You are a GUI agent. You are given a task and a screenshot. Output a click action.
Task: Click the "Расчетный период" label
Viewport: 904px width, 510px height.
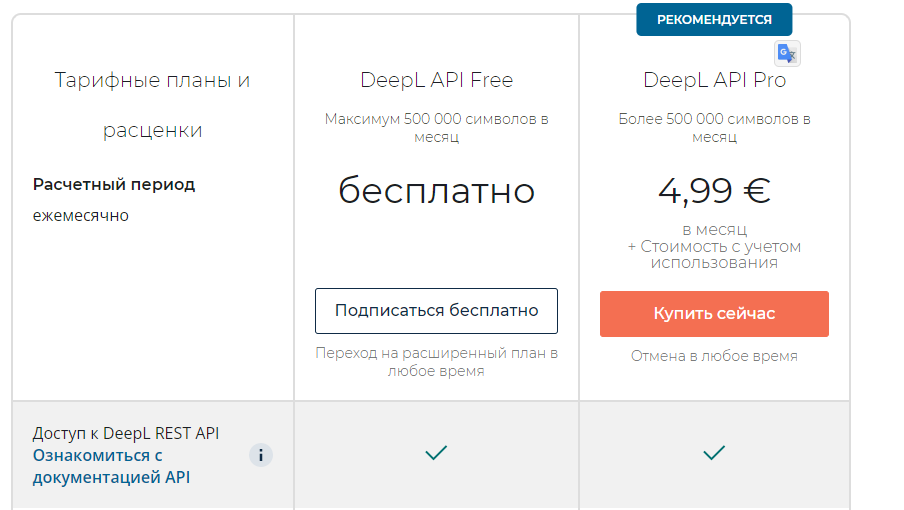[x=114, y=184]
